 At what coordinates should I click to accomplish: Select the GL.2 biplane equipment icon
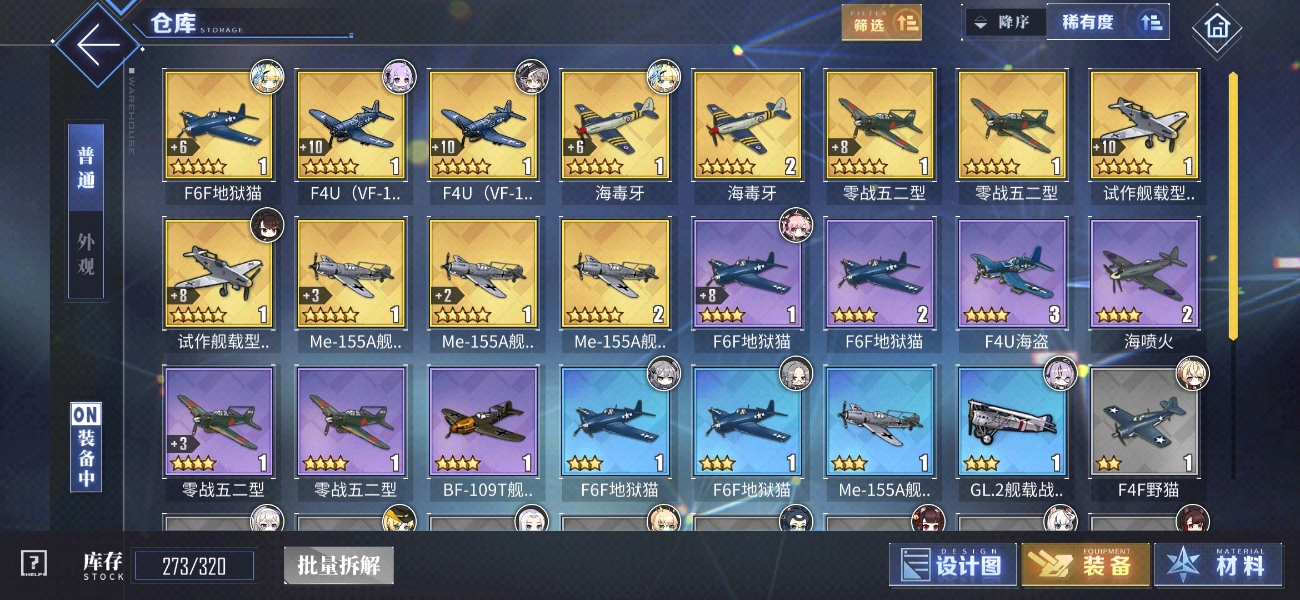[x=1012, y=422]
